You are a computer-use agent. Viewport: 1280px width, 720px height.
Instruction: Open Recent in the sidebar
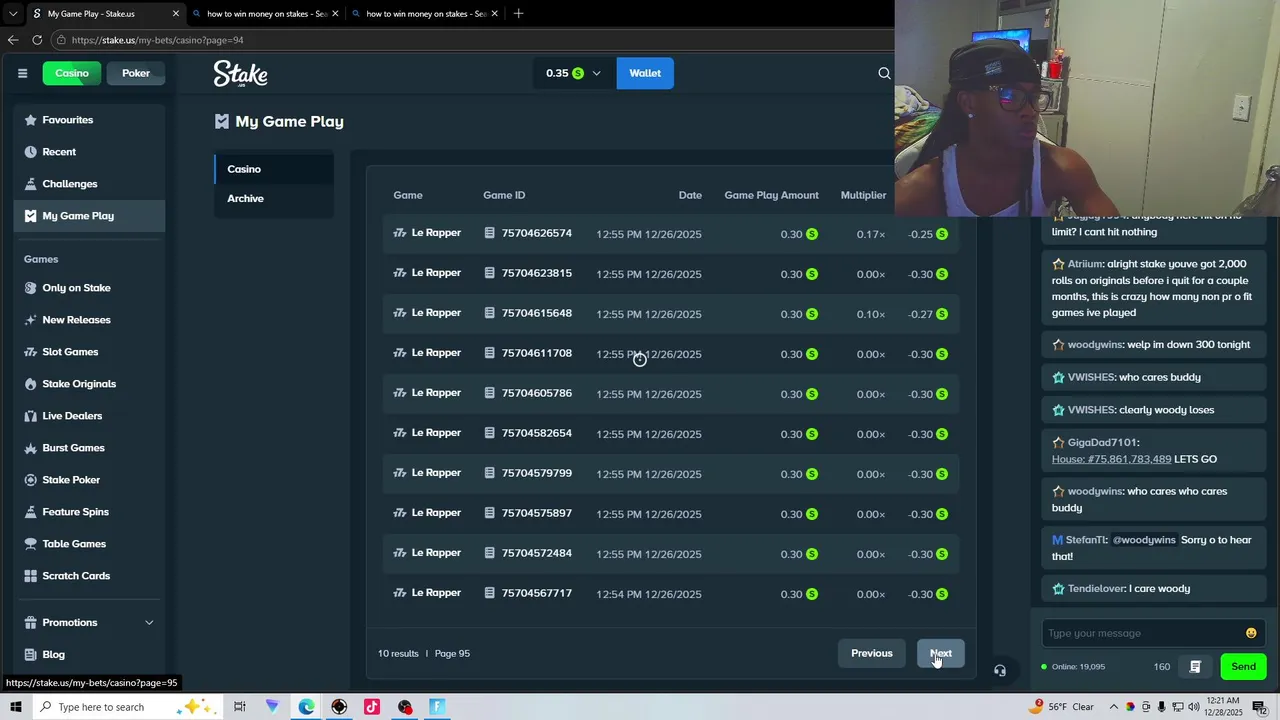click(x=90, y=152)
